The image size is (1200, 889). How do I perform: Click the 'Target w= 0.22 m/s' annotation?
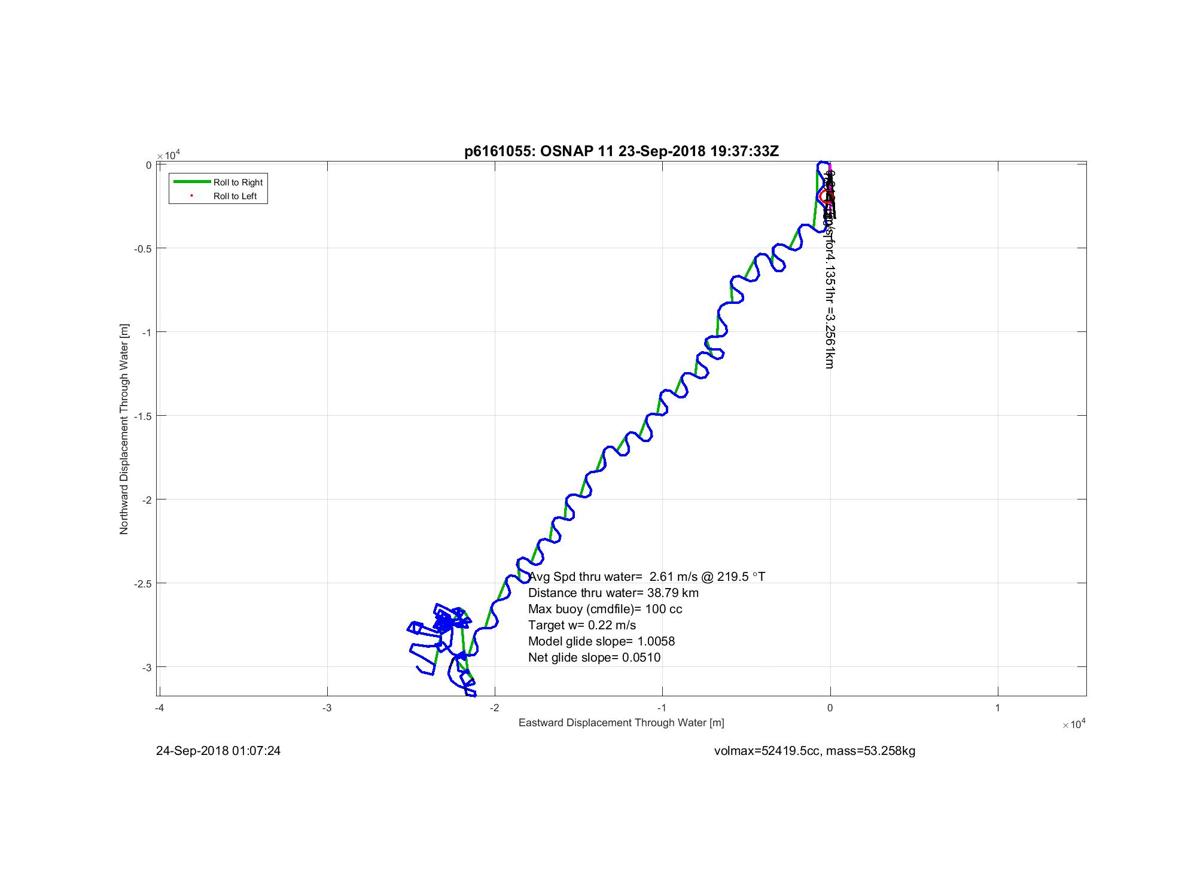(582, 625)
